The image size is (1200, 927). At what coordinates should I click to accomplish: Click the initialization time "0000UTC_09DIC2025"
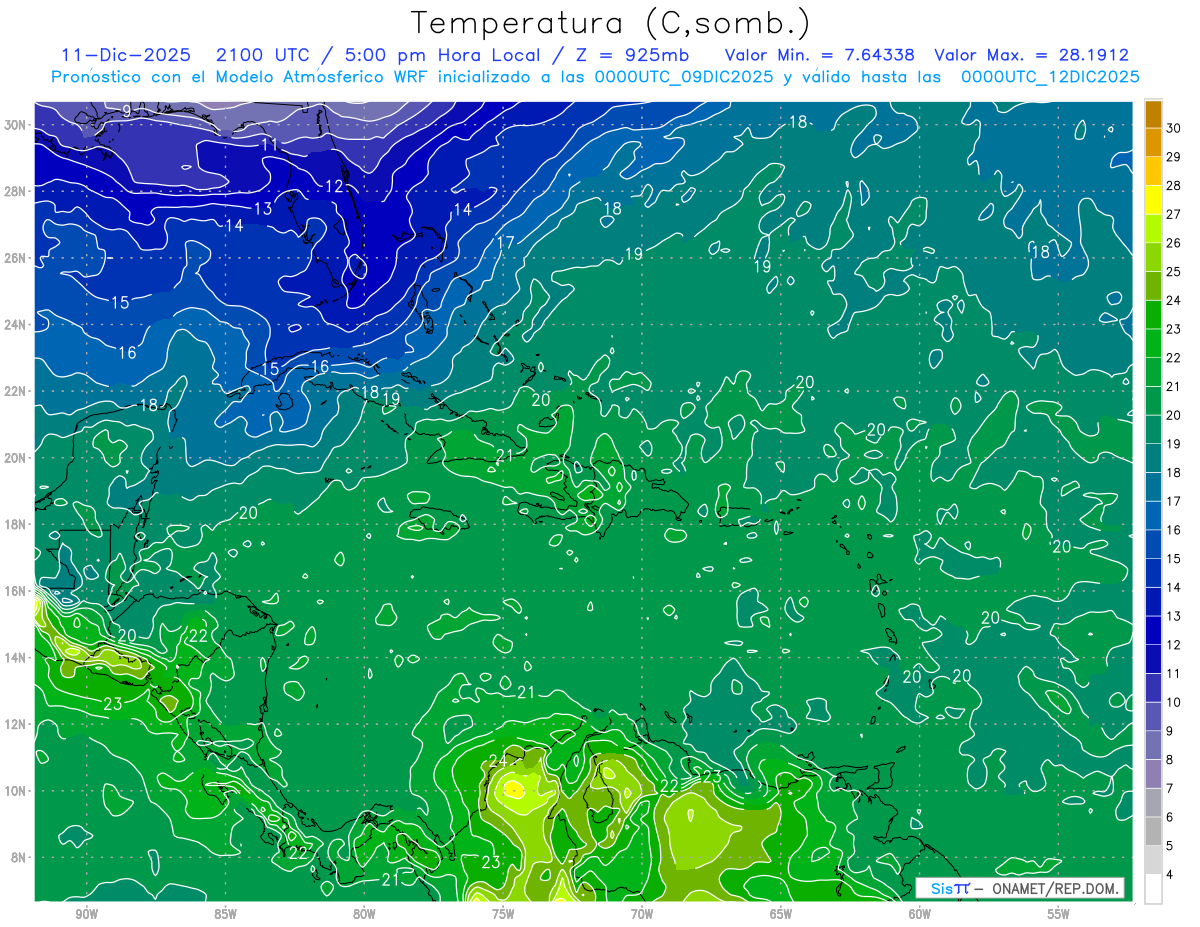point(684,77)
